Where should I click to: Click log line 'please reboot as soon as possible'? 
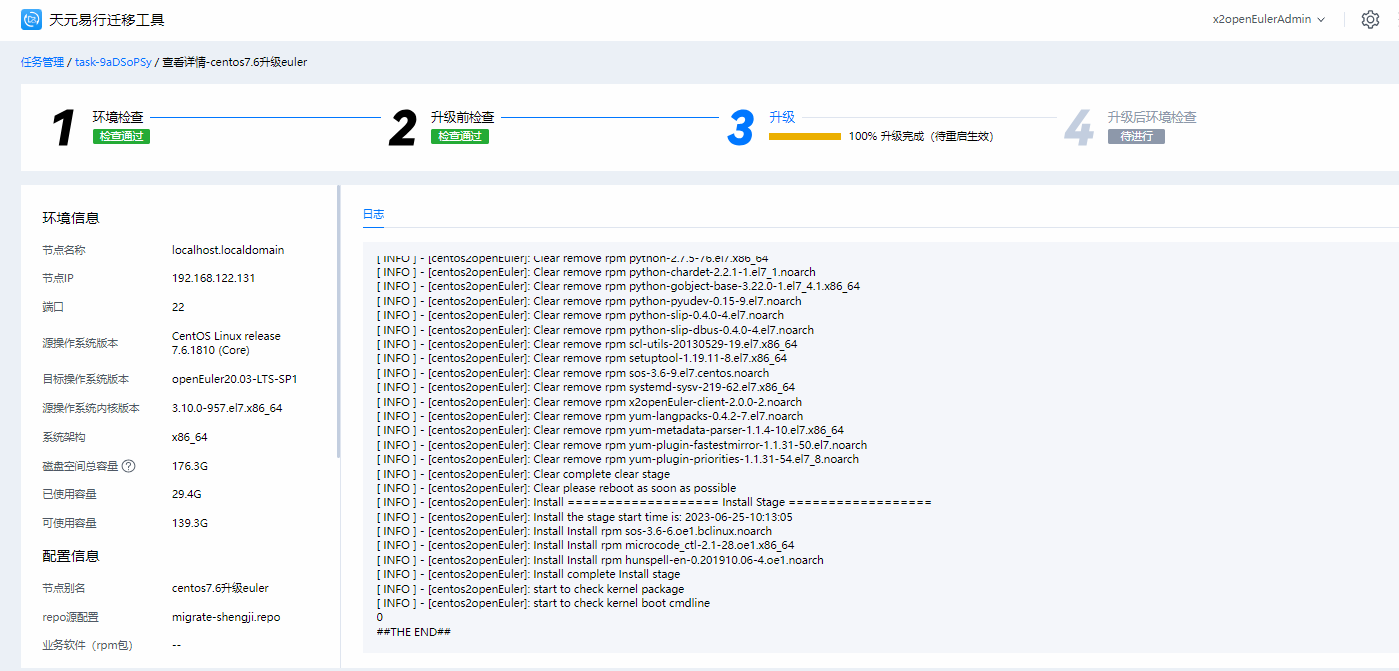click(556, 488)
